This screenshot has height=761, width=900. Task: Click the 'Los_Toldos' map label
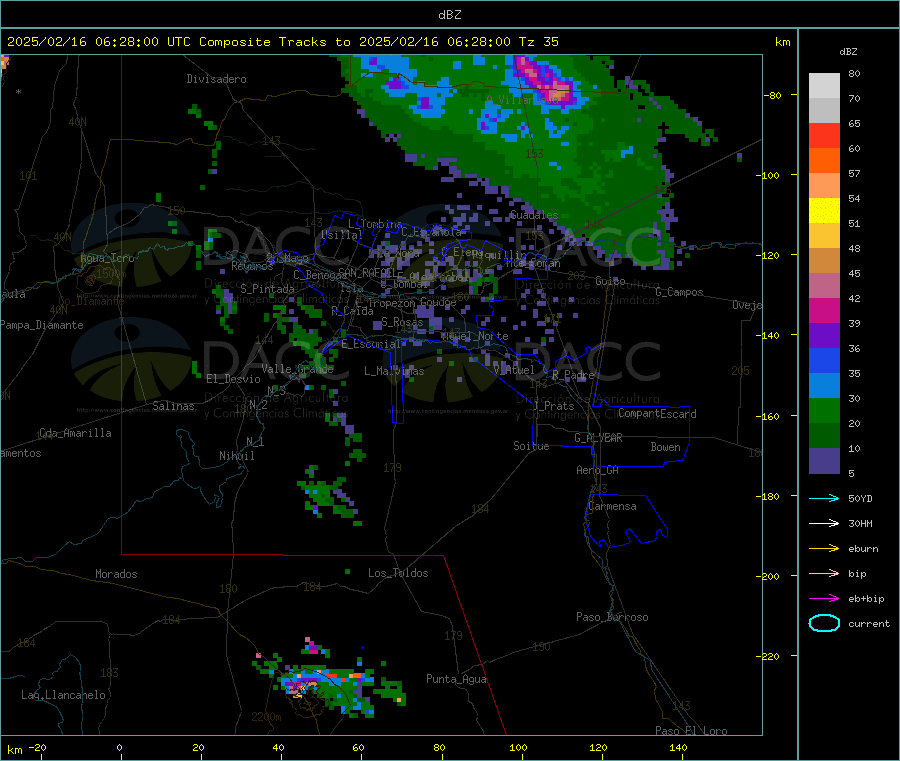(398, 573)
